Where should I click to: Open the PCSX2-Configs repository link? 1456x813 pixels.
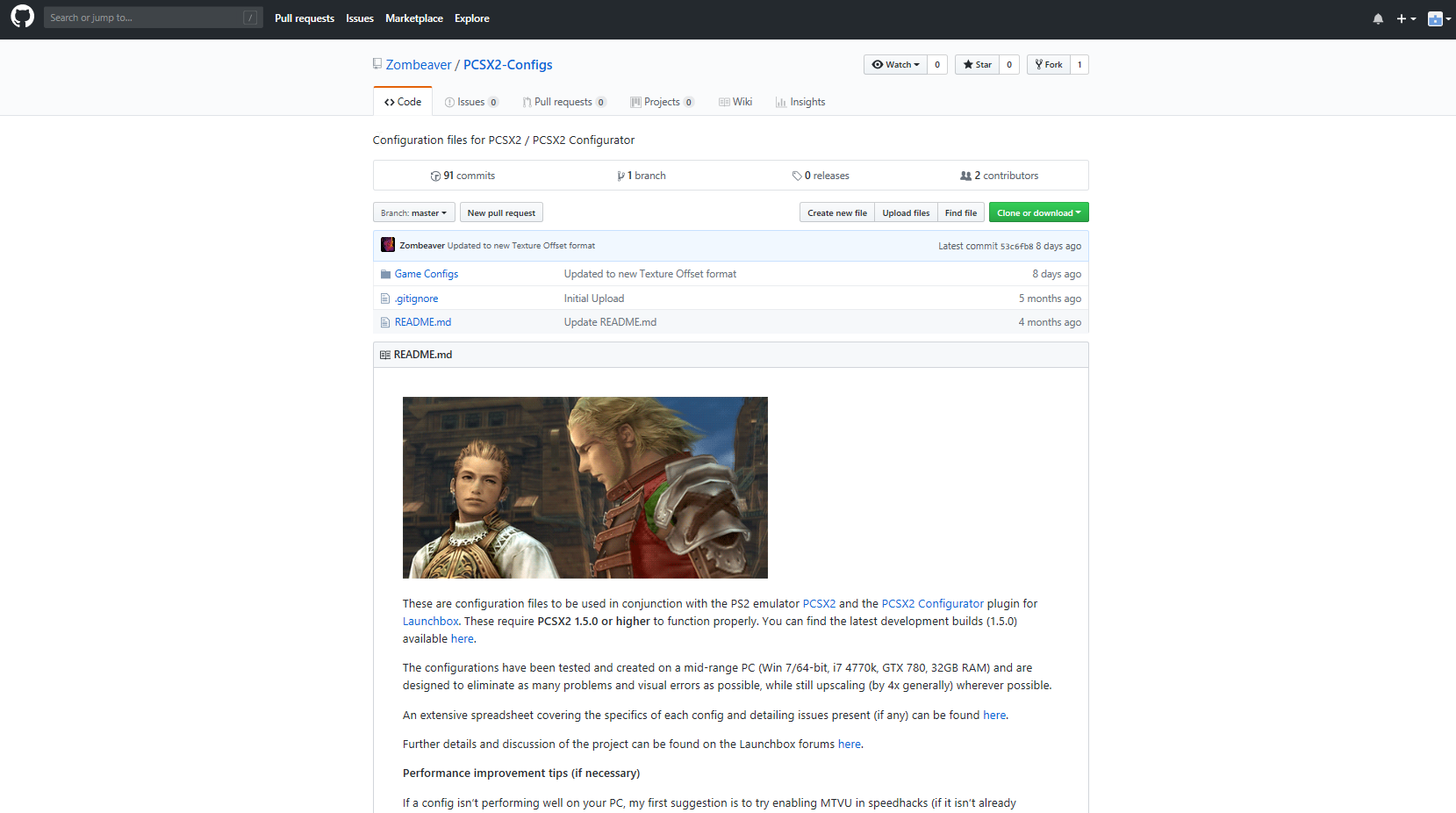508,65
